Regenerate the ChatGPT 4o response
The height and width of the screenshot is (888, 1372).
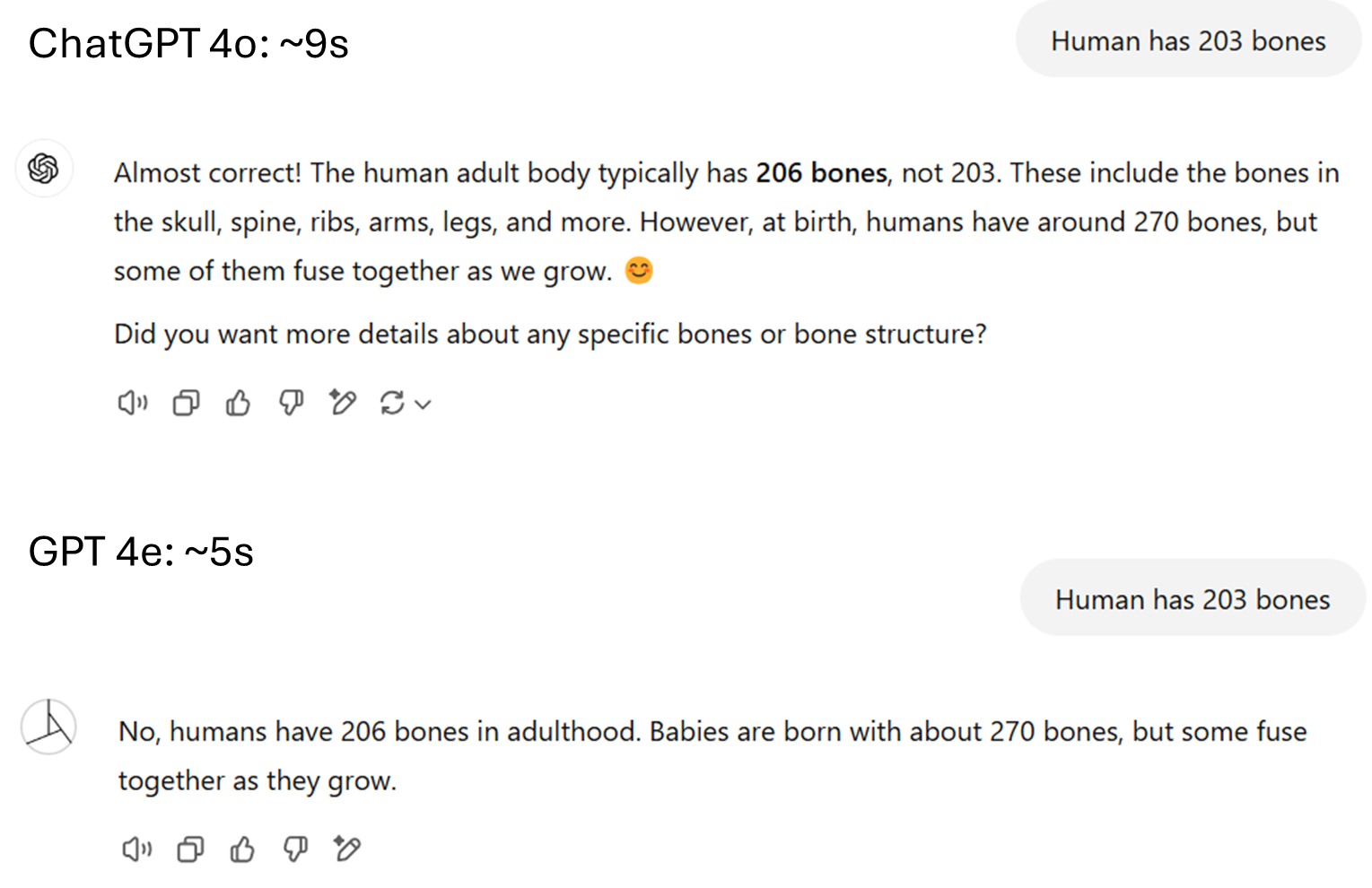(392, 404)
